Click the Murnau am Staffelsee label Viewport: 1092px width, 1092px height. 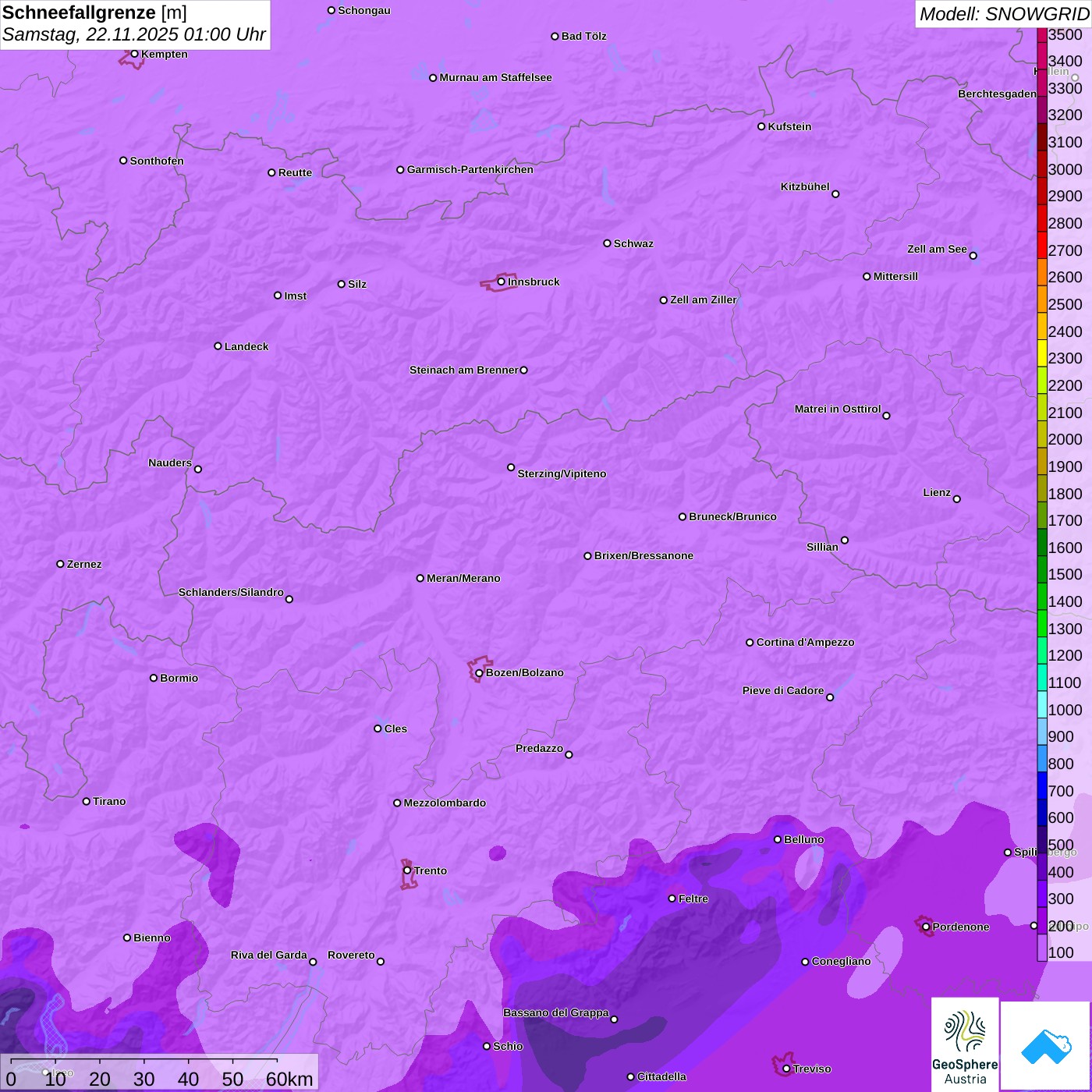(x=496, y=77)
